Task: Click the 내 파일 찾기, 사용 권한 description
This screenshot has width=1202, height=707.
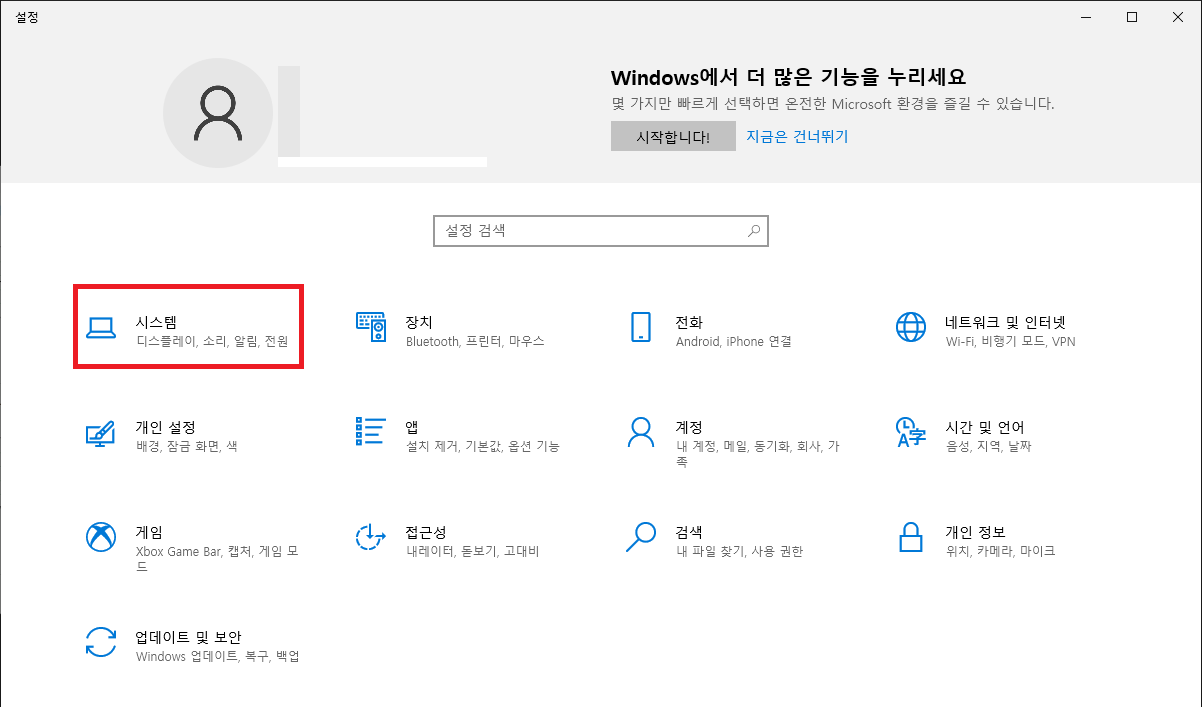Action: 739,551
